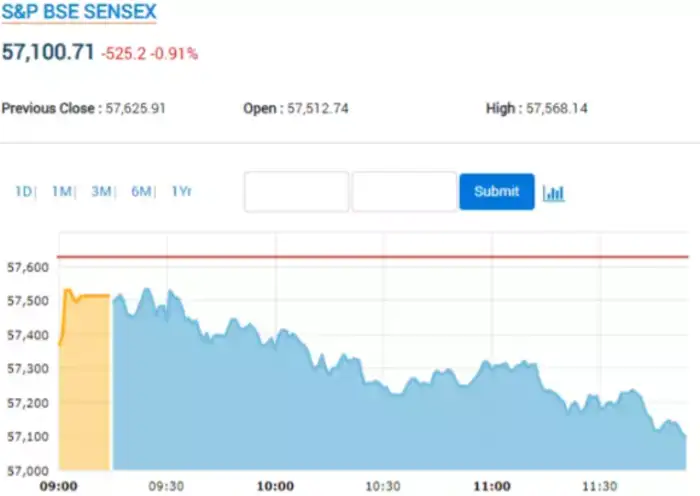
Task: Switch chart range to 3M
Action: (x=101, y=191)
